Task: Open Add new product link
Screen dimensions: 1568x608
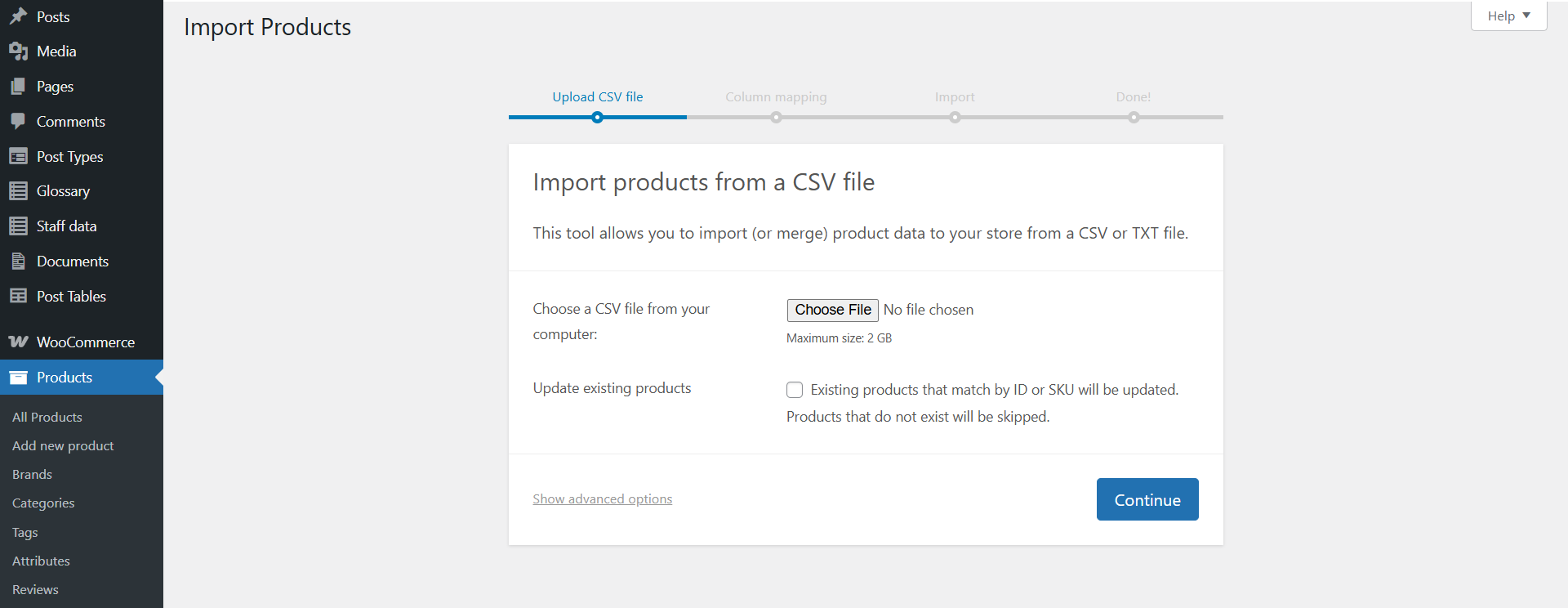Action: pos(63,445)
